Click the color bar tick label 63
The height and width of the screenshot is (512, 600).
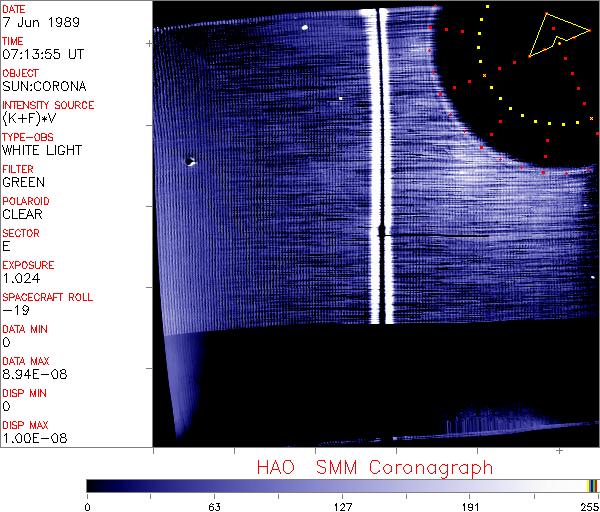click(215, 505)
